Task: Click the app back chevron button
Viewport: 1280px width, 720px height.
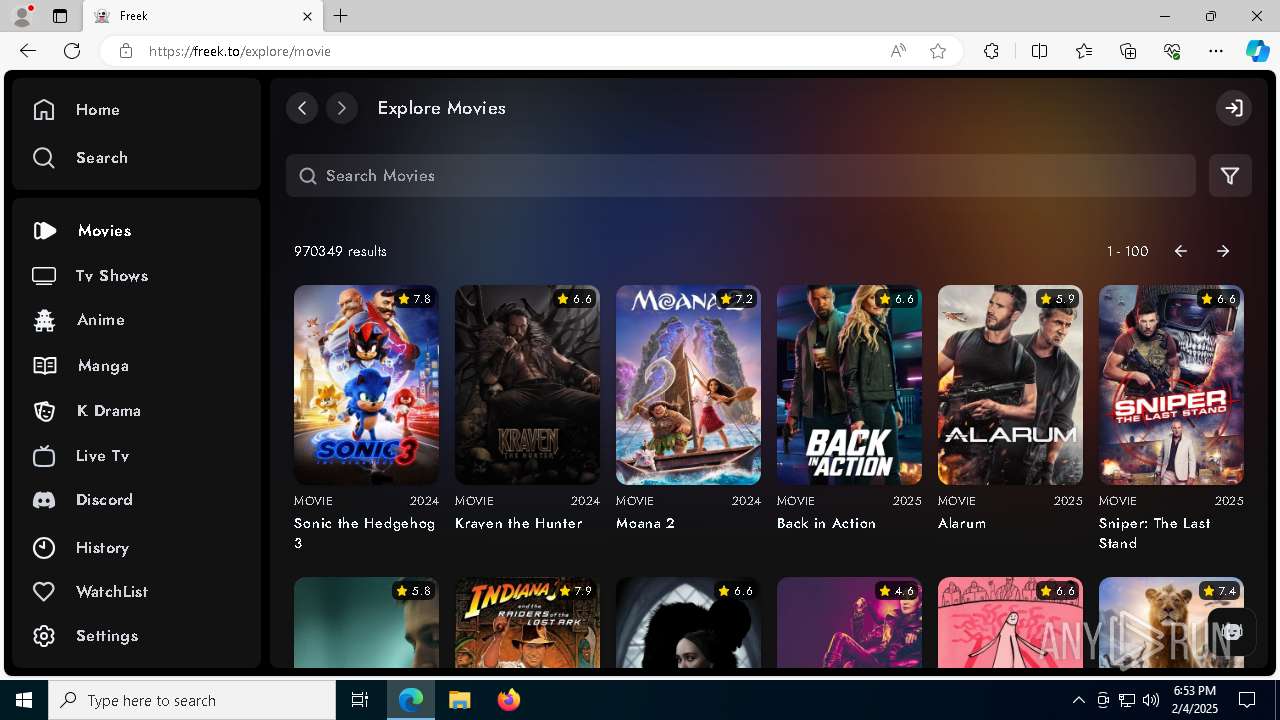Action: coord(302,108)
